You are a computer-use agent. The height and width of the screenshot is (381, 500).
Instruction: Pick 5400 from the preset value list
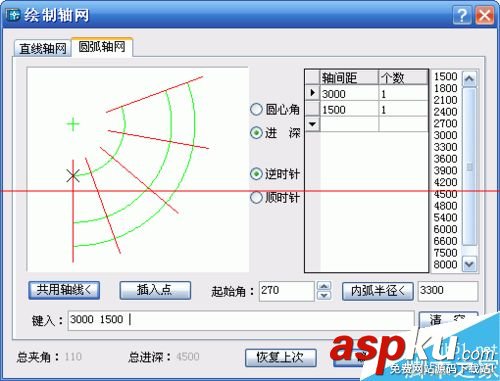[445, 217]
